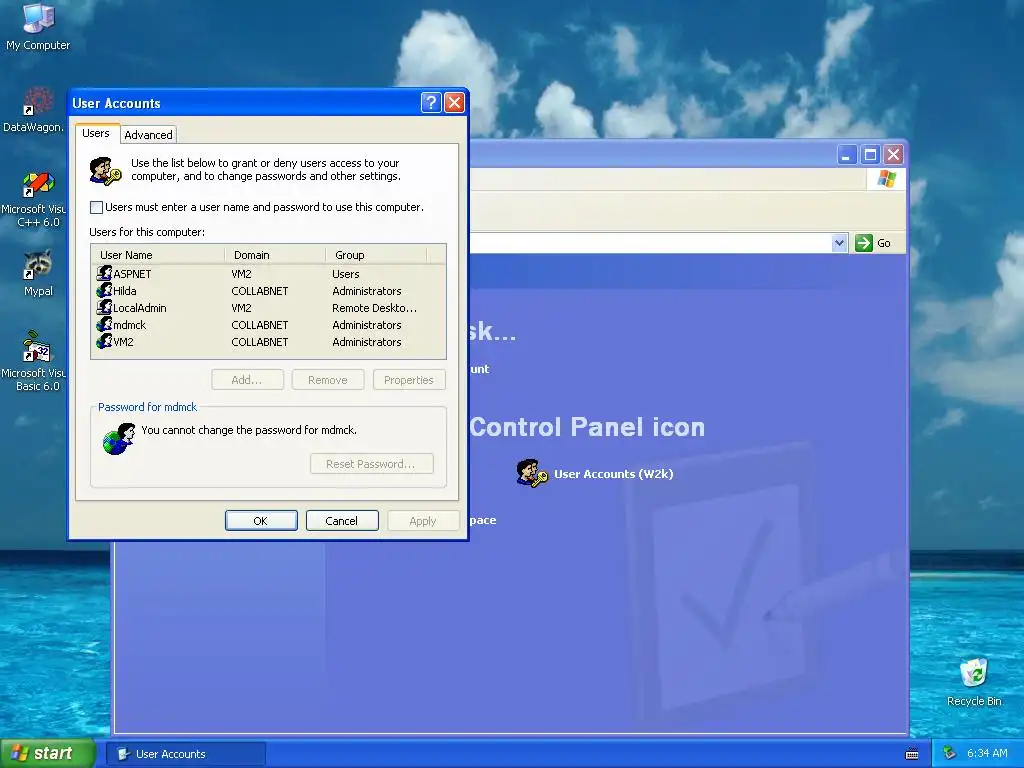Screen dimensions: 1024x768
Task: Click the Domain column header
Action: (275, 255)
